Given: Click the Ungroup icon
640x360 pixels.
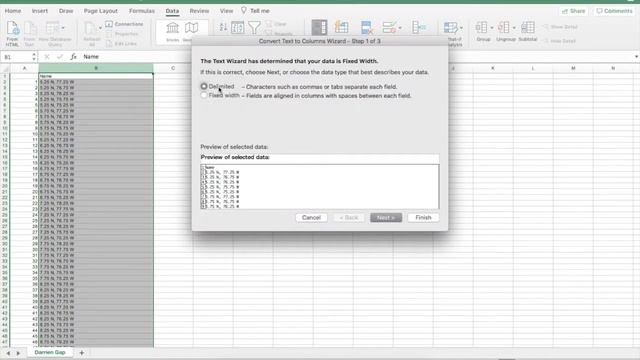Looking at the screenshot, I should pyautogui.click(x=504, y=27).
